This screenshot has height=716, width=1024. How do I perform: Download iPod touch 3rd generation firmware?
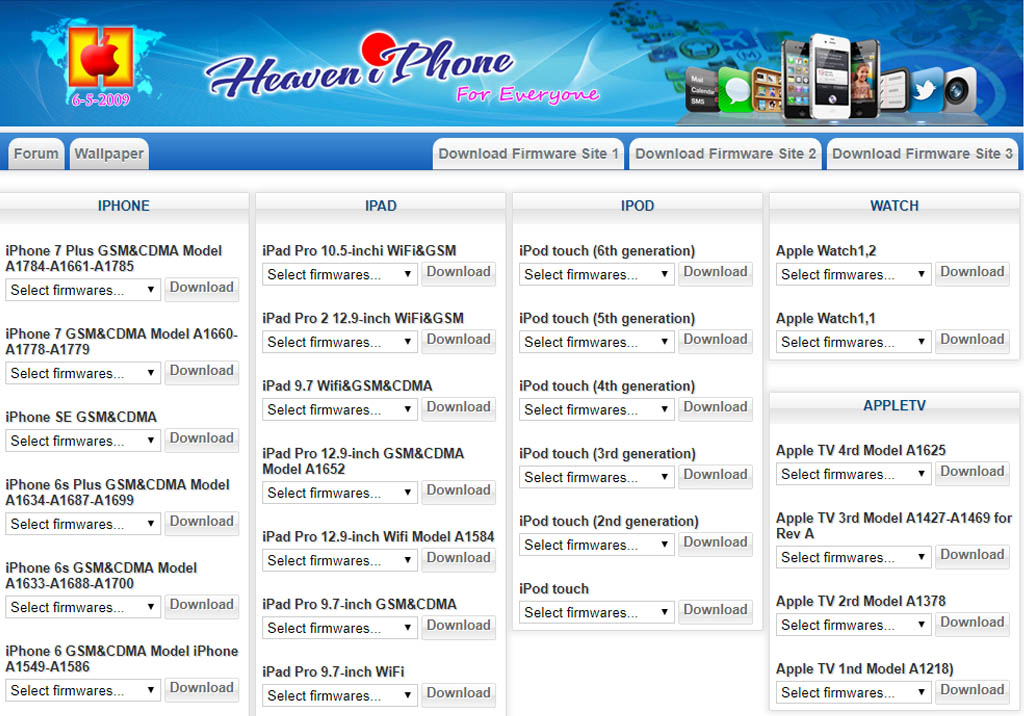tap(715, 476)
